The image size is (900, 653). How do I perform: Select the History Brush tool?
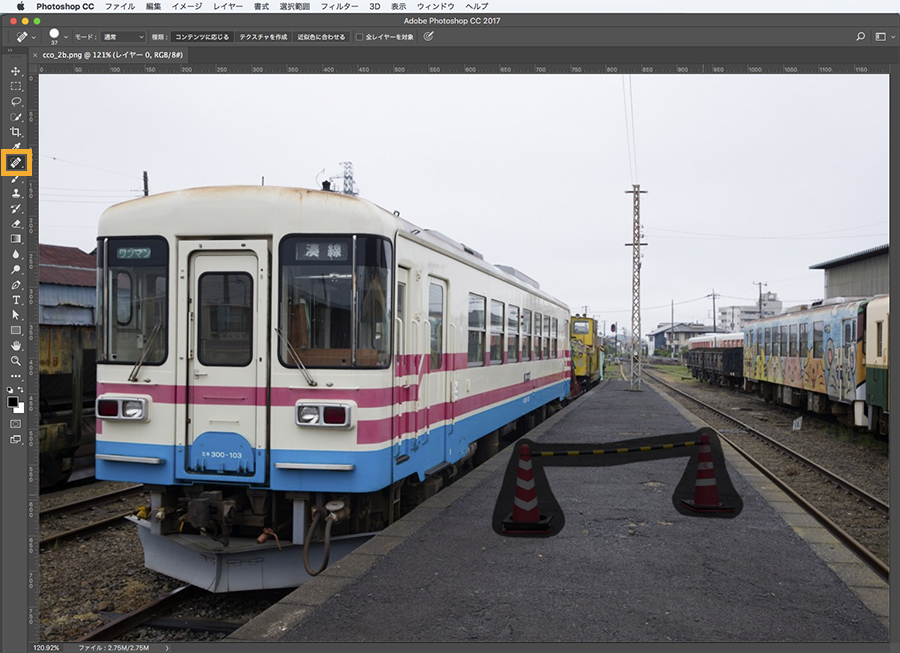[x=15, y=208]
